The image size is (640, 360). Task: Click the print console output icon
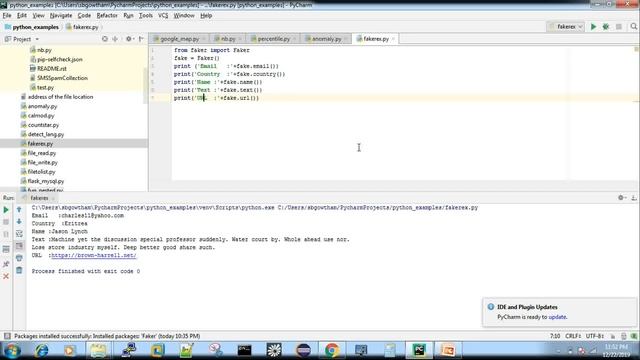pyautogui.click(x=19, y=258)
